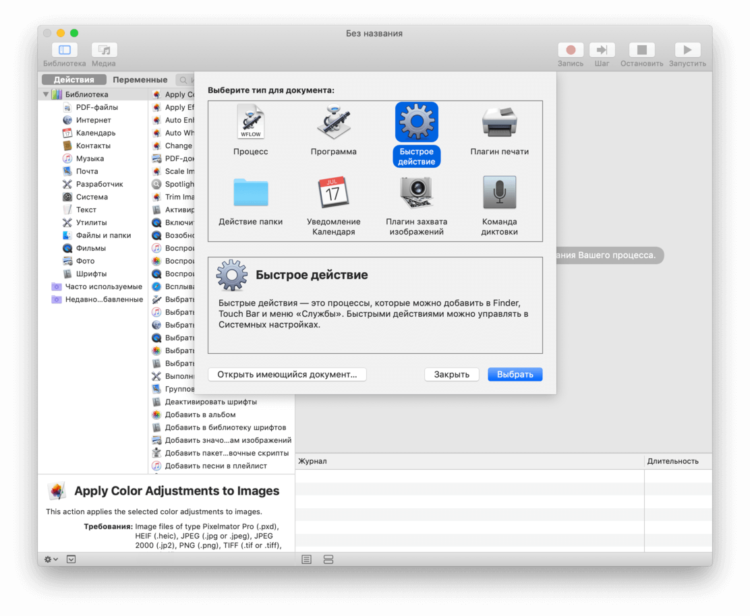Select the Процесс document type icon
This screenshot has width=750, height=616.
[251, 121]
